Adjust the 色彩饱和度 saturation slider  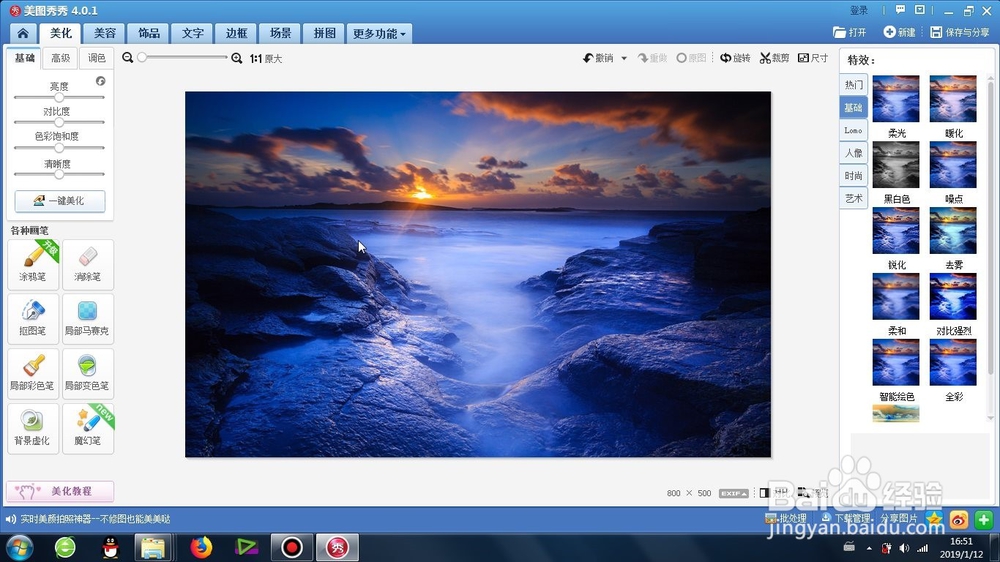(59, 147)
